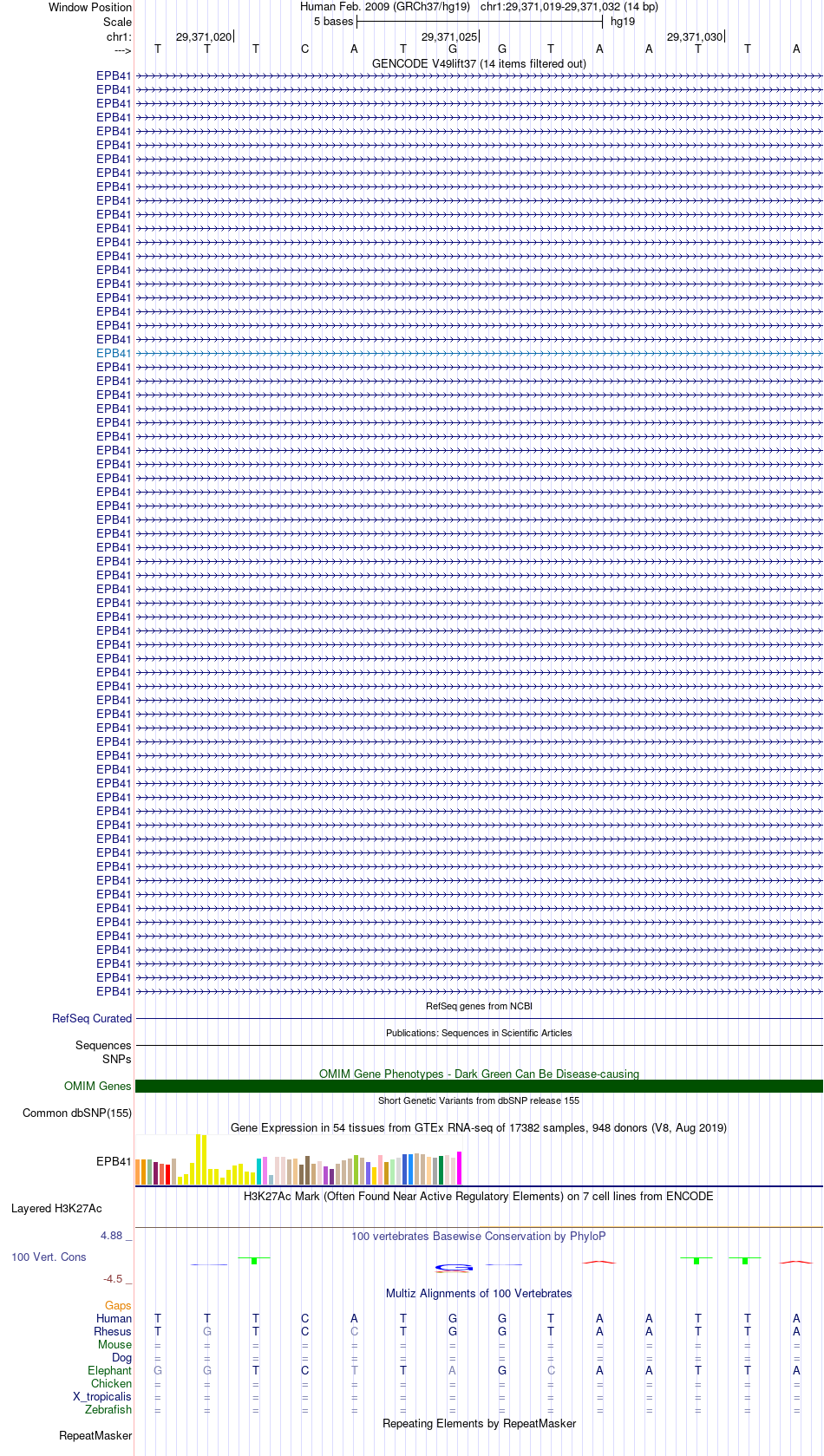
Task: Click Publications: Sequences in Scientific Articles title
Action: tap(479, 1033)
